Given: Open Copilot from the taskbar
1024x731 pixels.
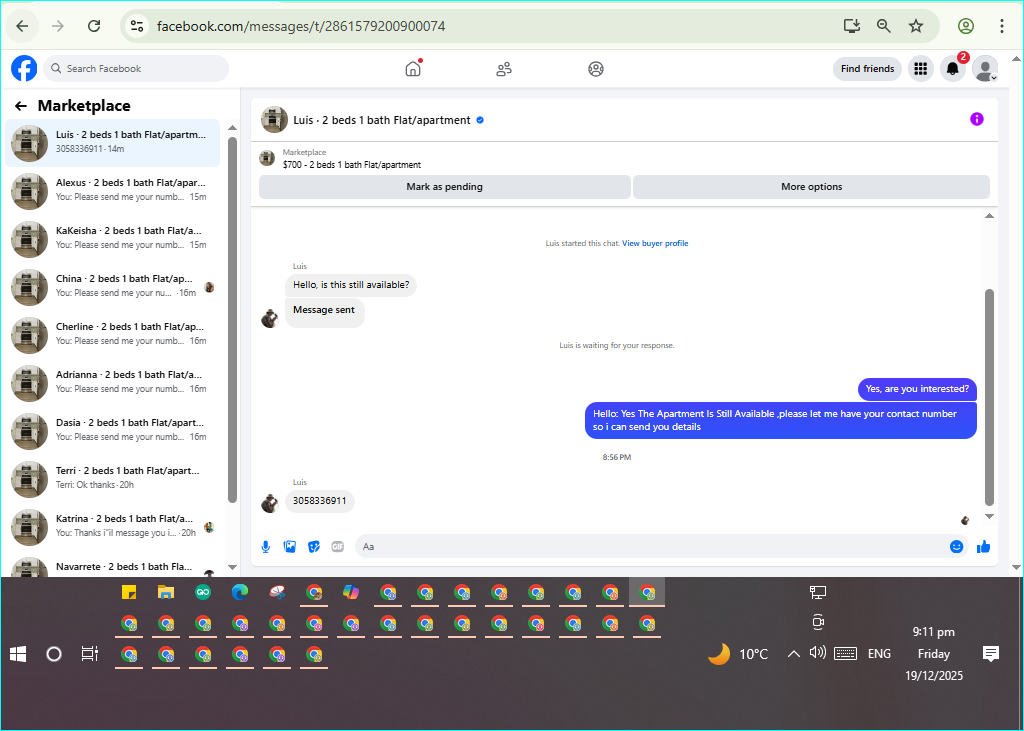Looking at the screenshot, I should point(351,593).
